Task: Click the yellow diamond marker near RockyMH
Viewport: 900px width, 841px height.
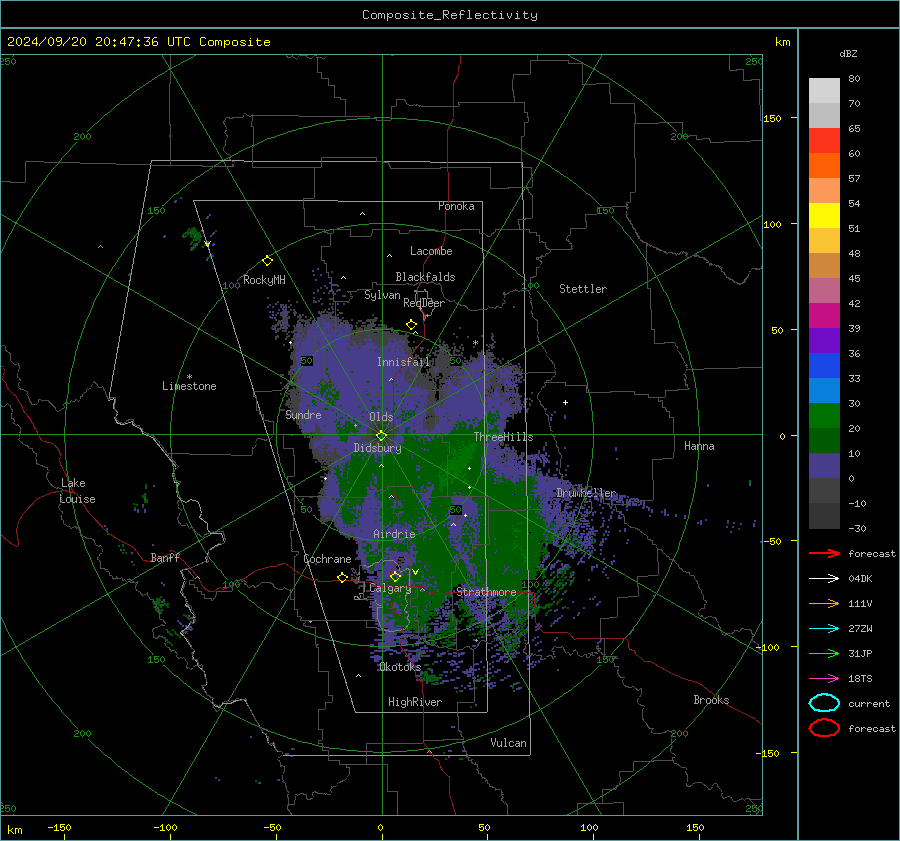Action: point(267,261)
